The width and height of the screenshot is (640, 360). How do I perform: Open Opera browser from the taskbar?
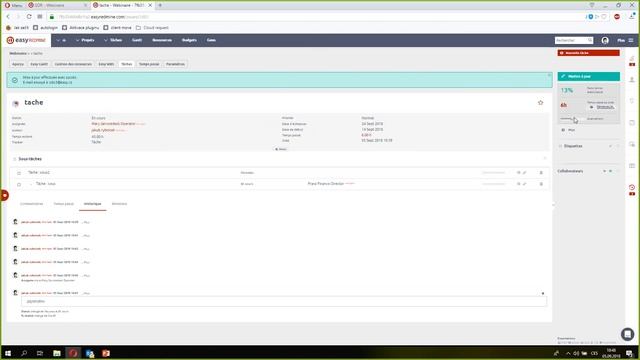coord(73,353)
